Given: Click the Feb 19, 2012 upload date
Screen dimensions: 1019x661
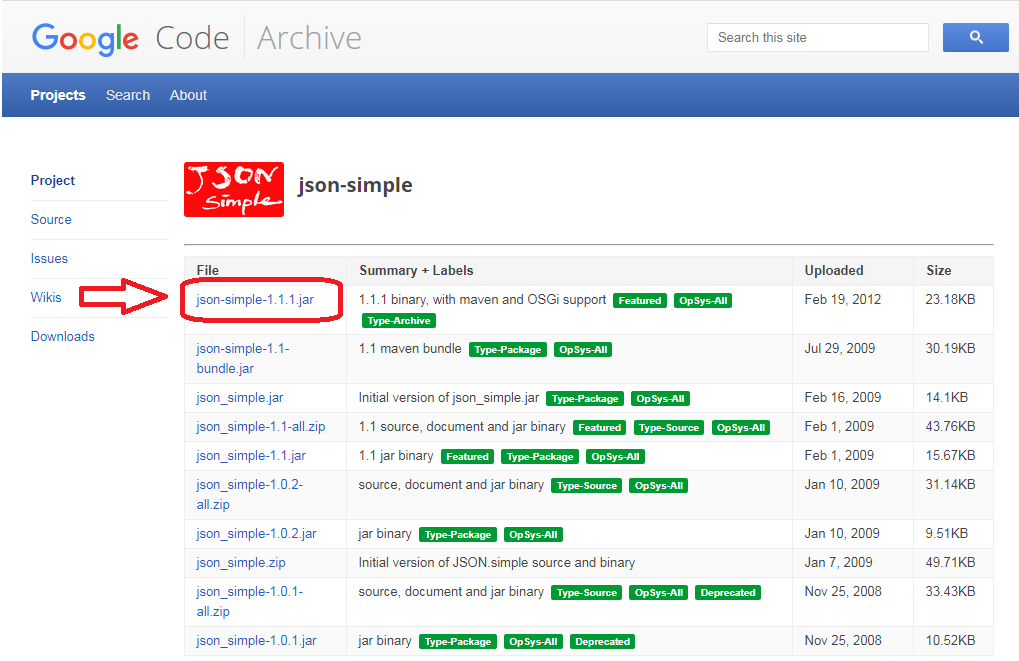Looking at the screenshot, I should (843, 300).
